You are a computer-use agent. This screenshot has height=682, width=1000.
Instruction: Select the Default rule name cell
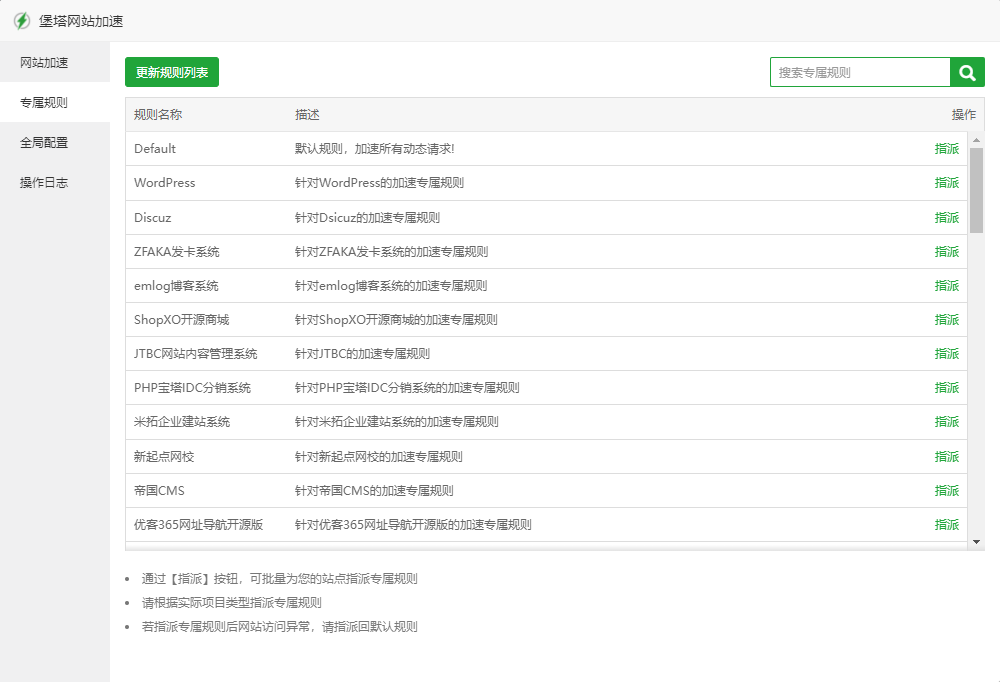pos(155,149)
